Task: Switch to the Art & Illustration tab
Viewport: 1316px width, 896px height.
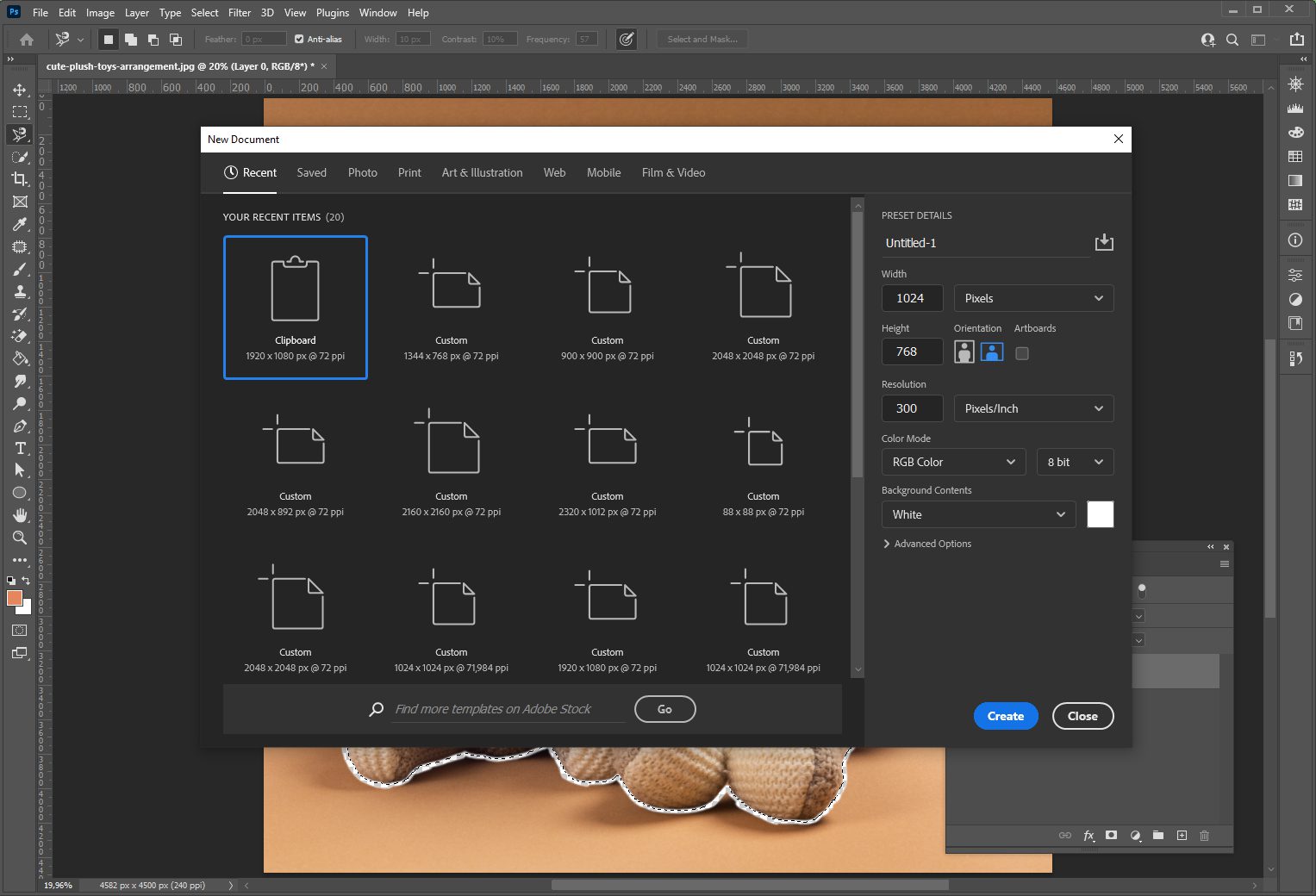Action: click(483, 172)
